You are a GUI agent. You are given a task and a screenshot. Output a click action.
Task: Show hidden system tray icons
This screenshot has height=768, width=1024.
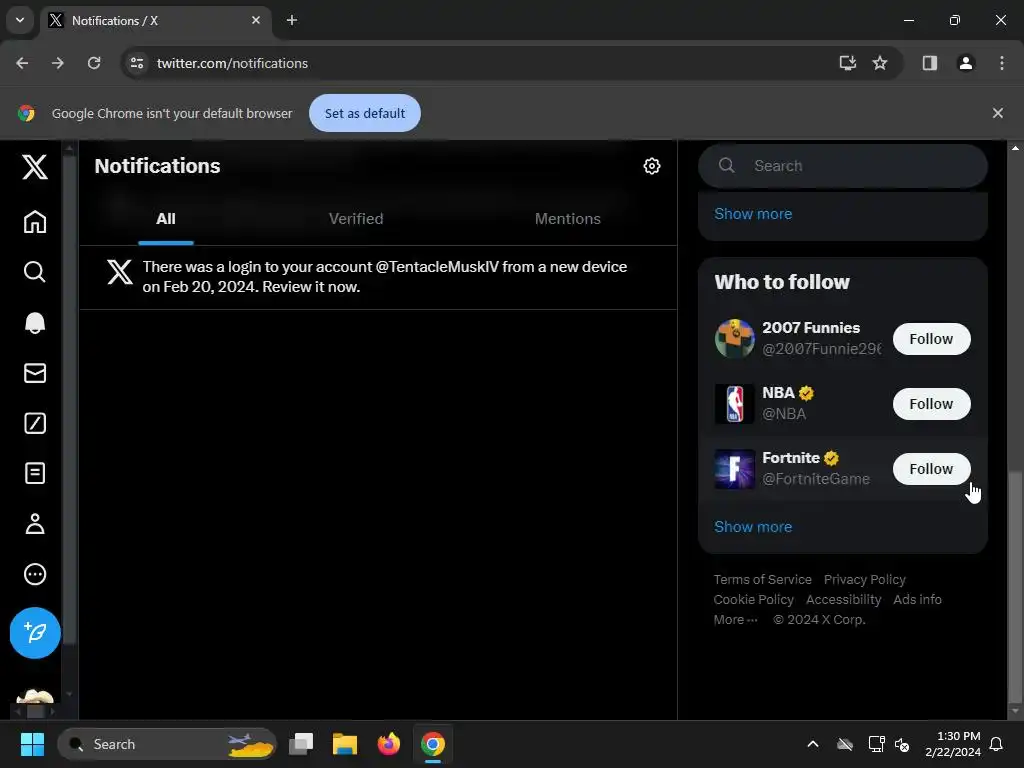pos(812,744)
